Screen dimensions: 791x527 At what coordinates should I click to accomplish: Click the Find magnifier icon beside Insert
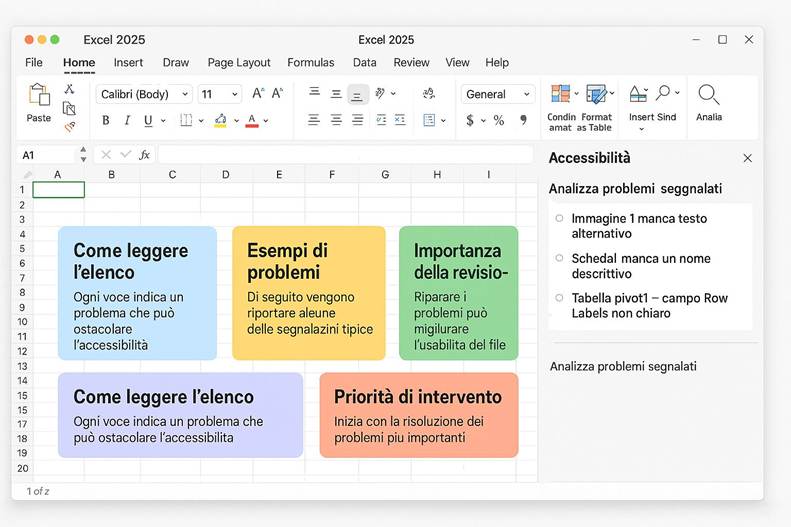[x=663, y=93]
